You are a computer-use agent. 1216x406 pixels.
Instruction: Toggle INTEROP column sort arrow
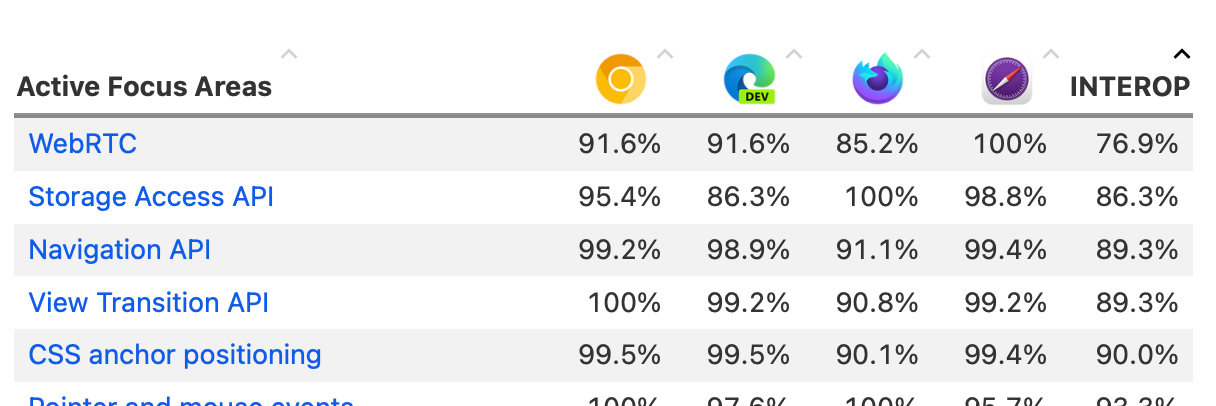tap(1181, 54)
